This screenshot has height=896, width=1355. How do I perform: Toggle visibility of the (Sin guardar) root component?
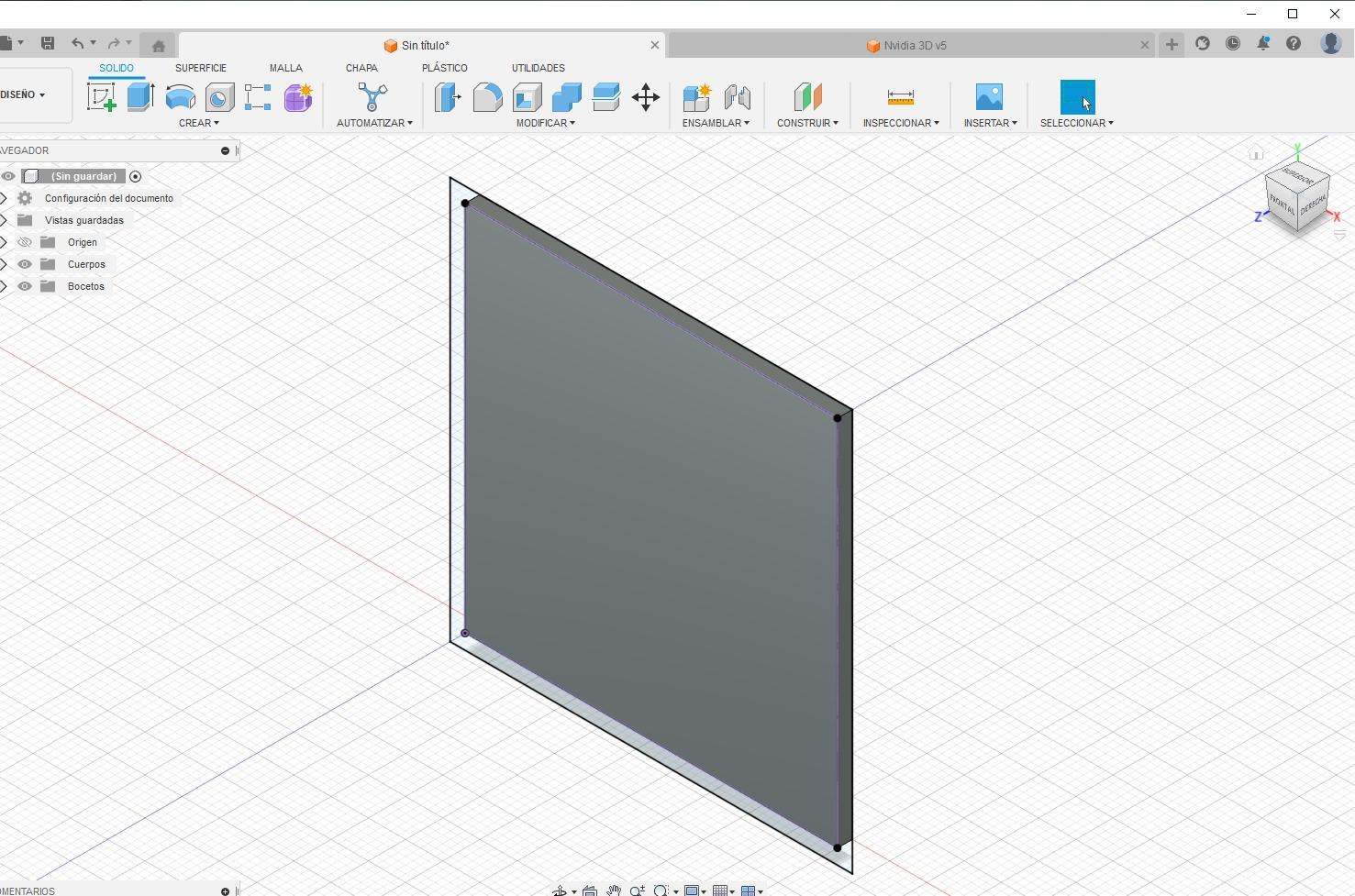pos(8,176)
